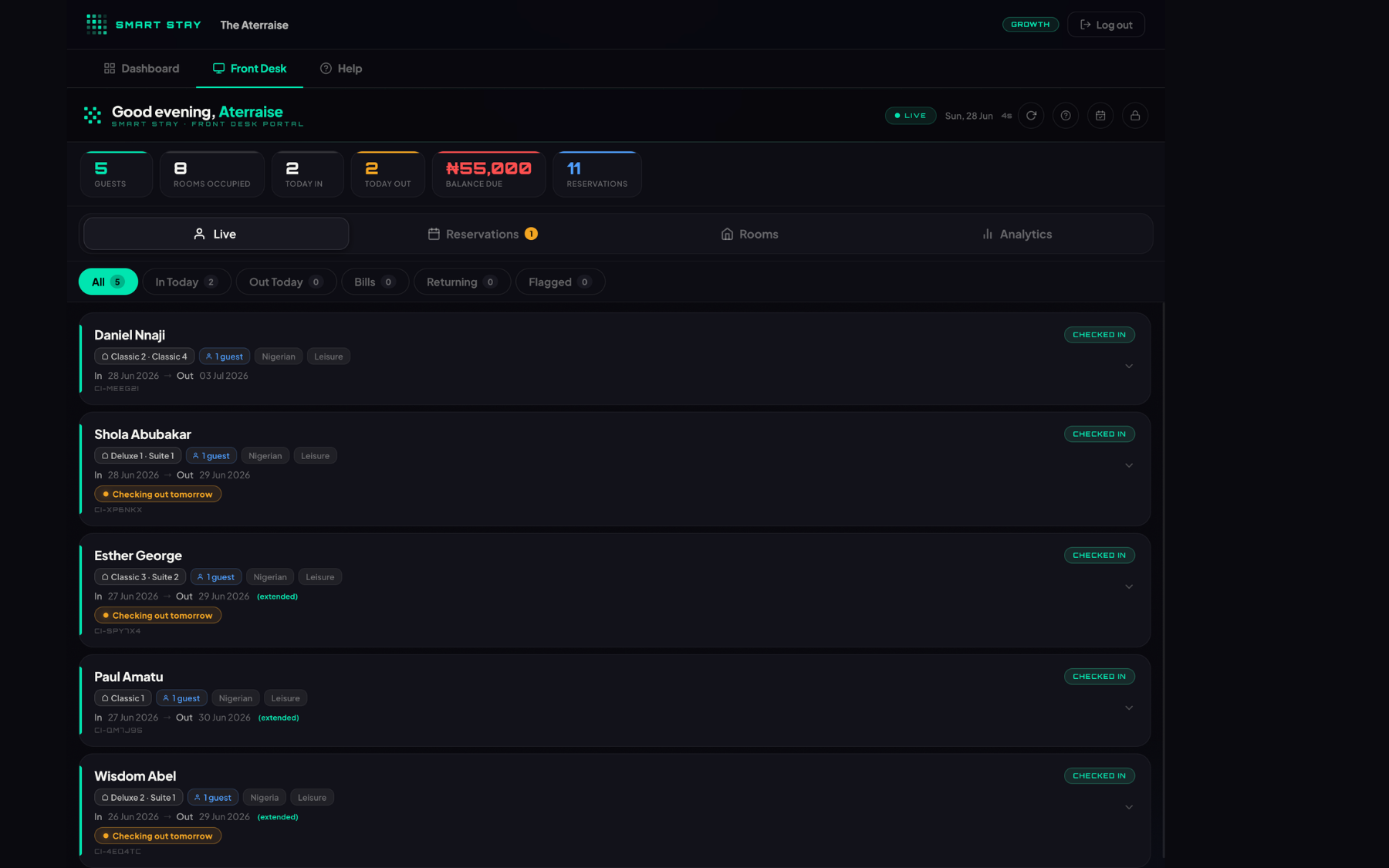Log out of the portal
1389x868 pixels.
tap(1106, 25)
